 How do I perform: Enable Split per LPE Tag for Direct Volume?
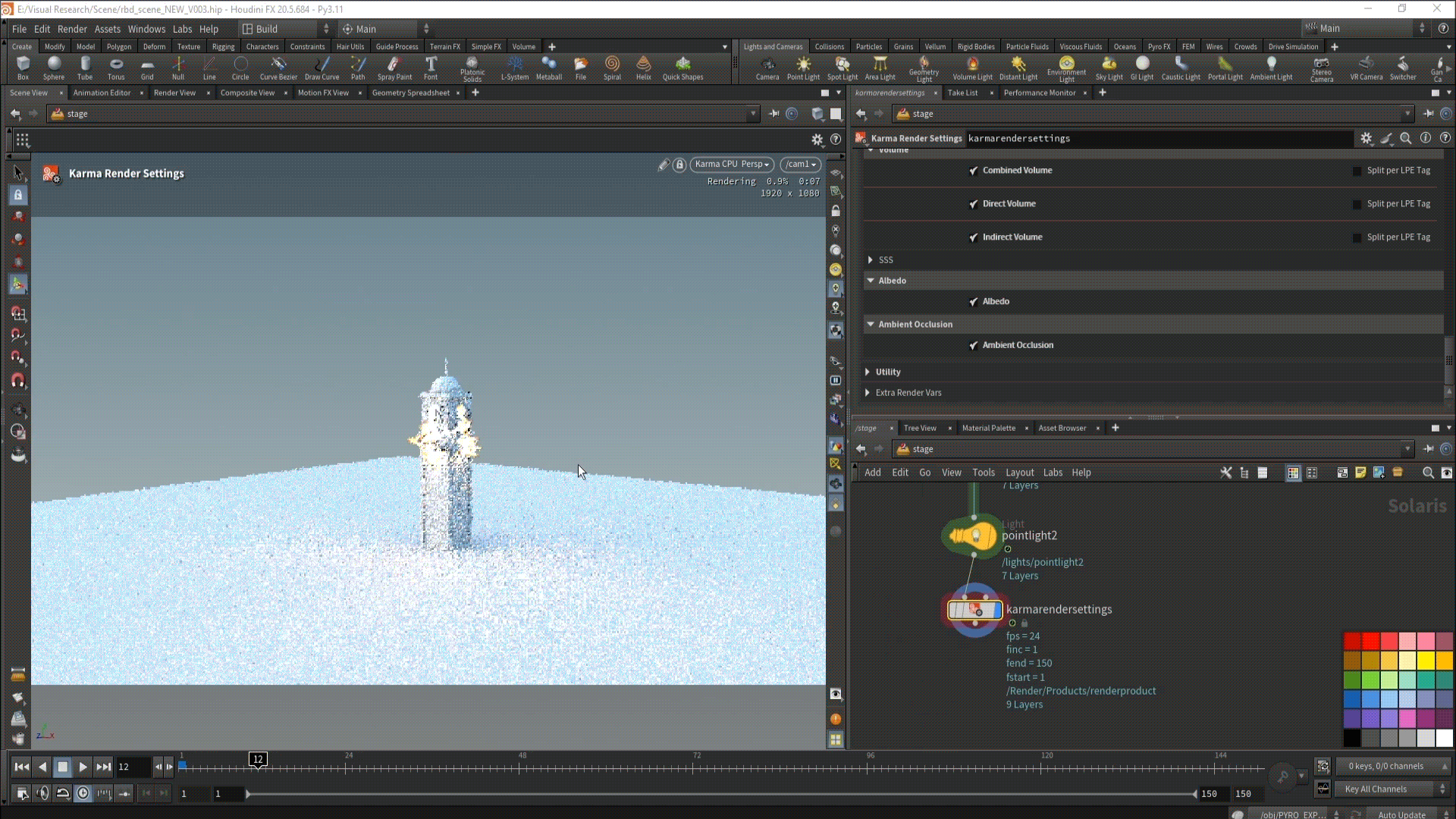coord(1357,205)
